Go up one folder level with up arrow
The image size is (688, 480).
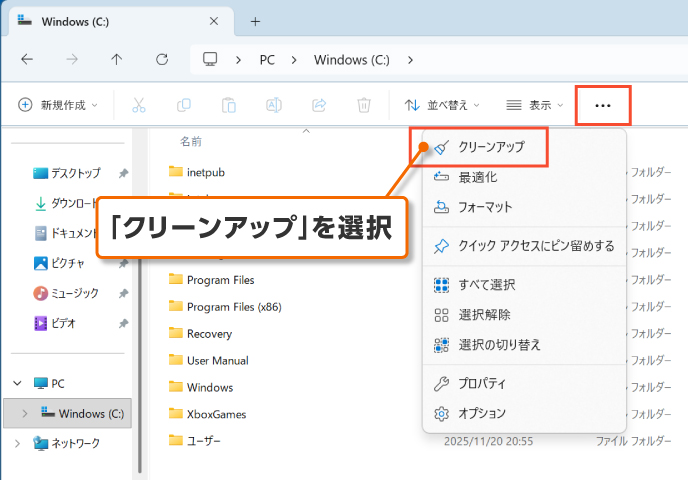[x=117, y=60]
